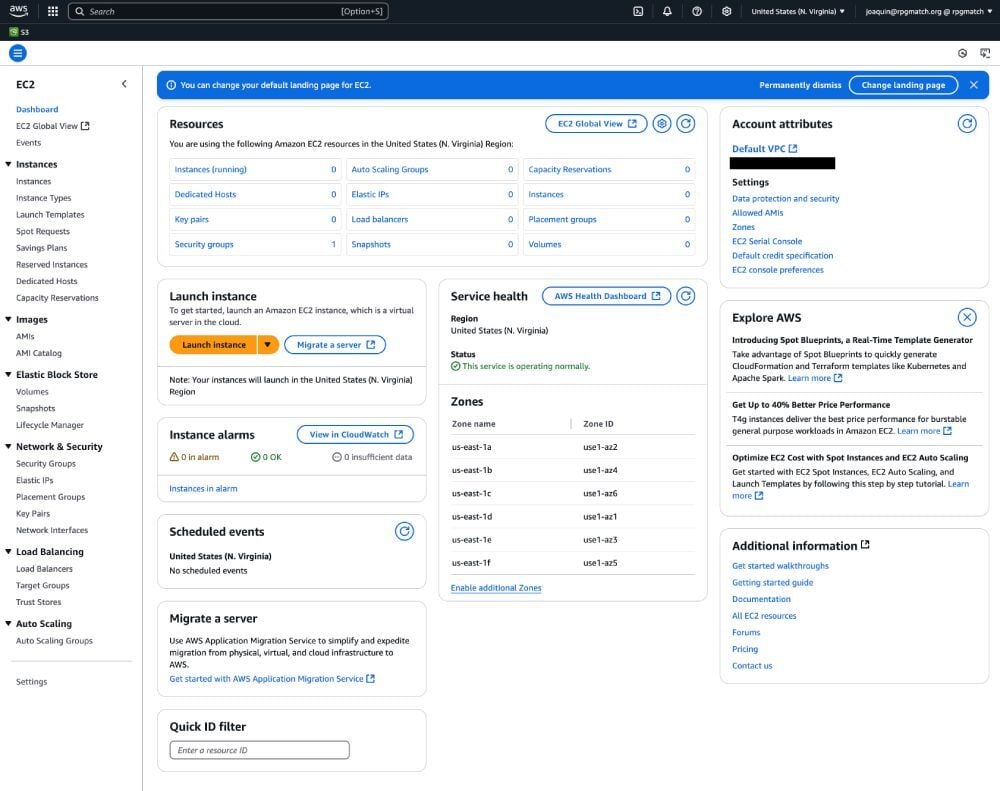Collapse the Instances sidebar section
This screenshot has width=1000, height=791.
8,164
